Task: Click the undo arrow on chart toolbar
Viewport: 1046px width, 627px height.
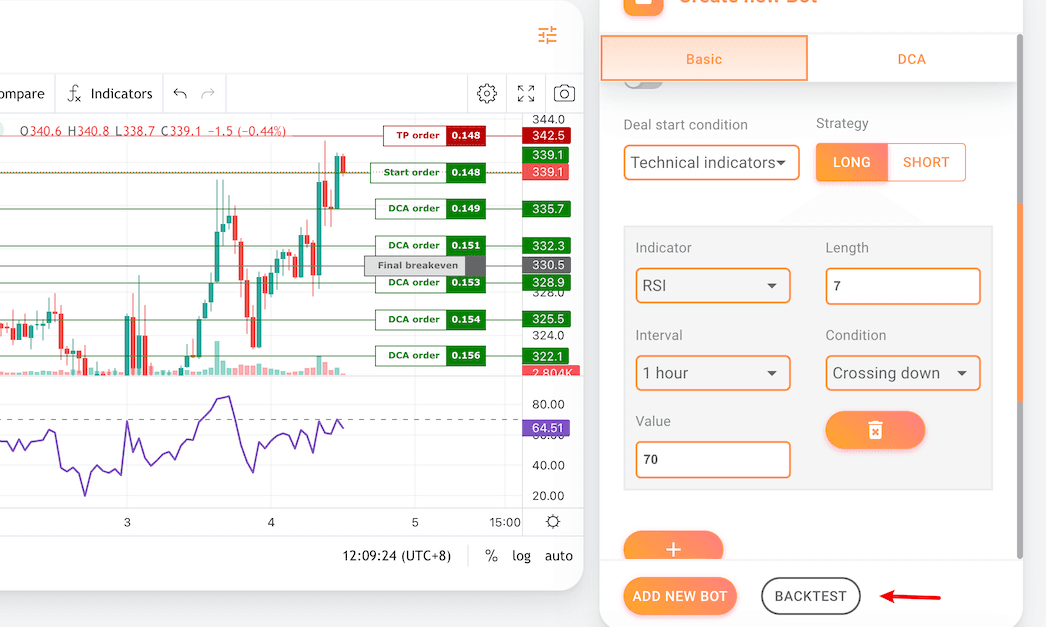Action: 180,94
